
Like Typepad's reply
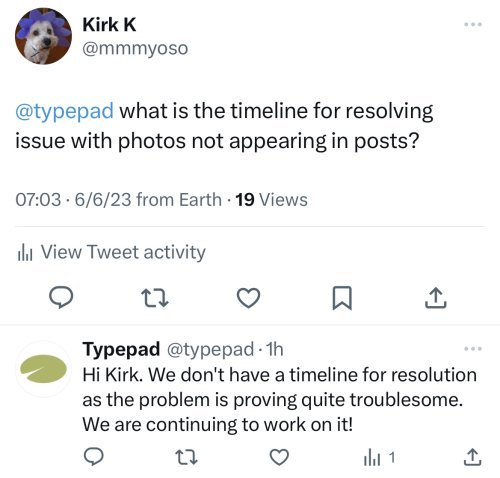(x=279, y=457)
